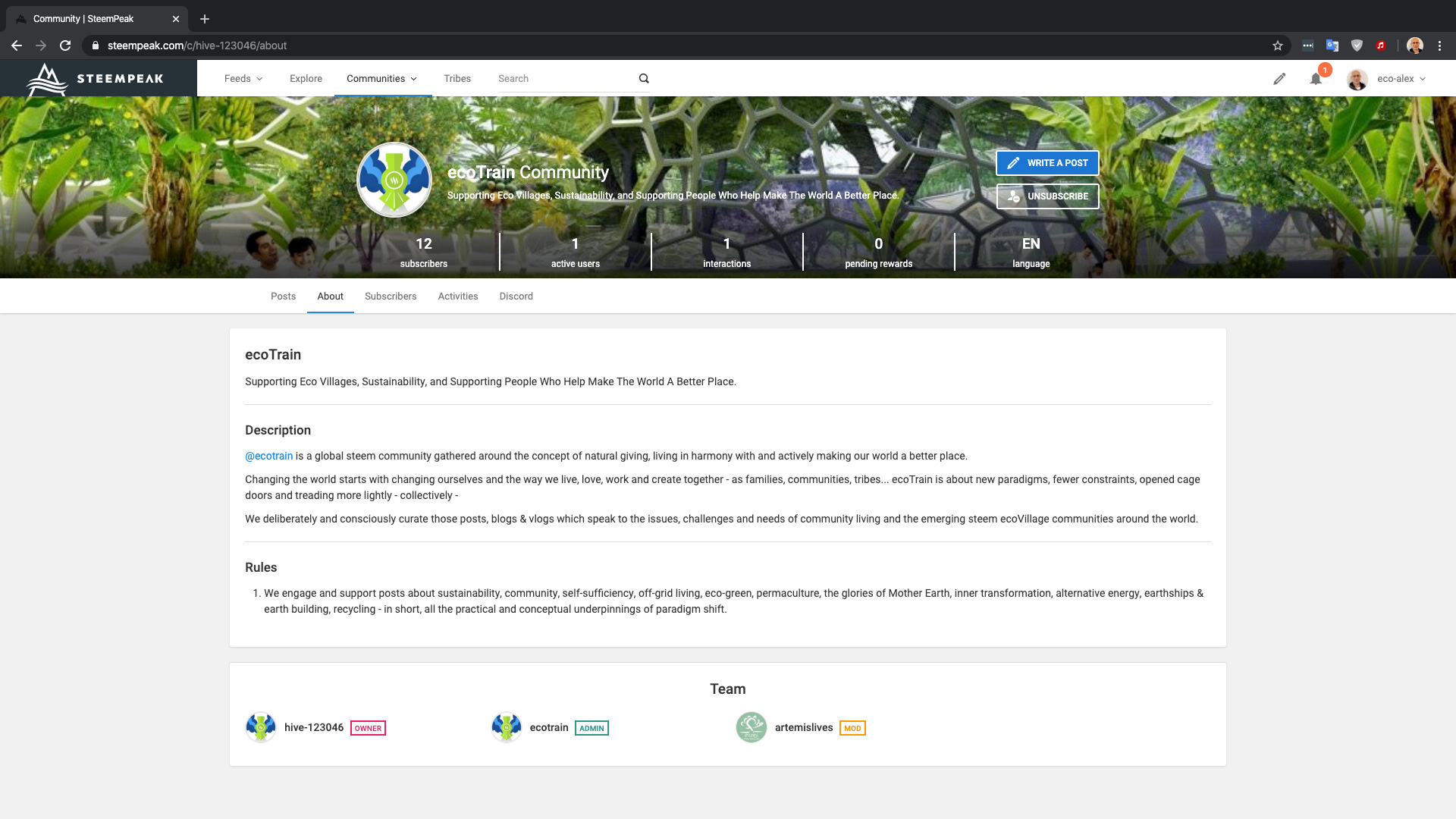Click ecotrain admin avatar in Team

pos(507,727)
